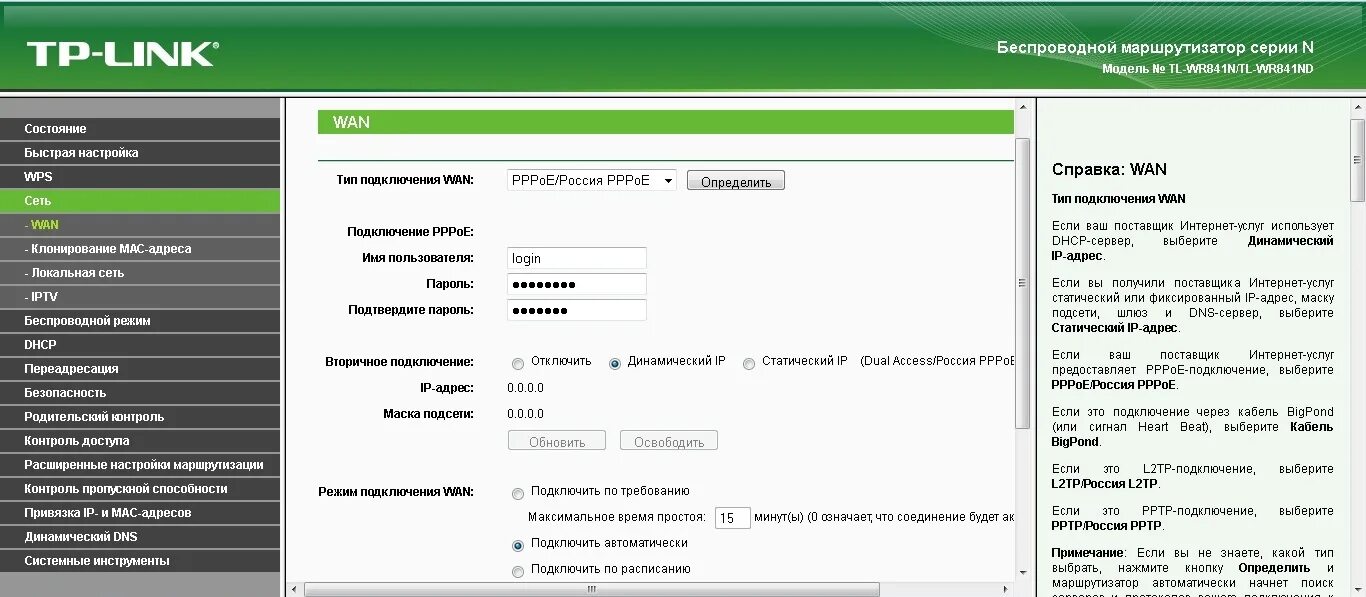1366x597 pixels.
Task: Open the DHCP menu section
Action: pyautogui.click(x=140, y=345)
